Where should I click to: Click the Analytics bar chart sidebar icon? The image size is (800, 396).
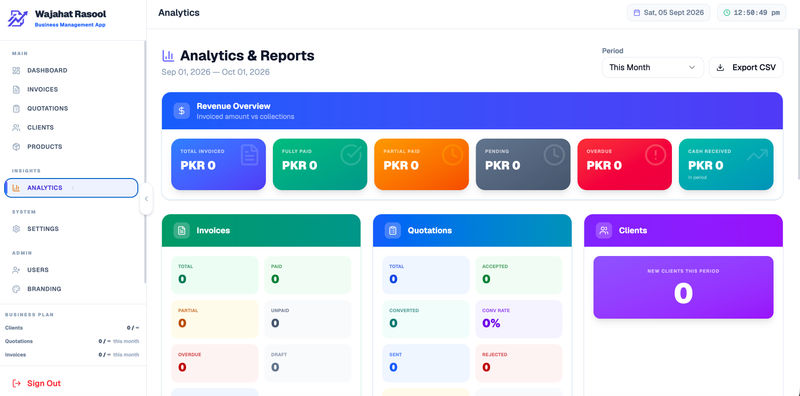point(16,188)
